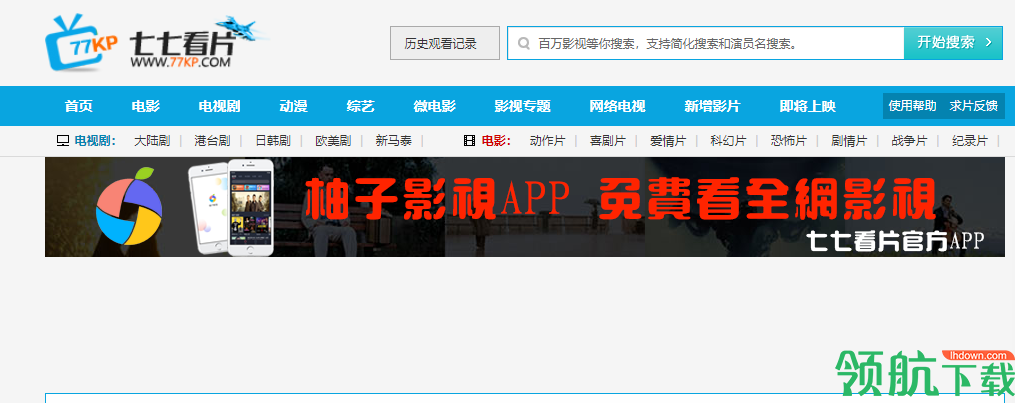Open the 动漫 nav menu
The height and width of the screenshot is (403, 1015).
point(293,106)
